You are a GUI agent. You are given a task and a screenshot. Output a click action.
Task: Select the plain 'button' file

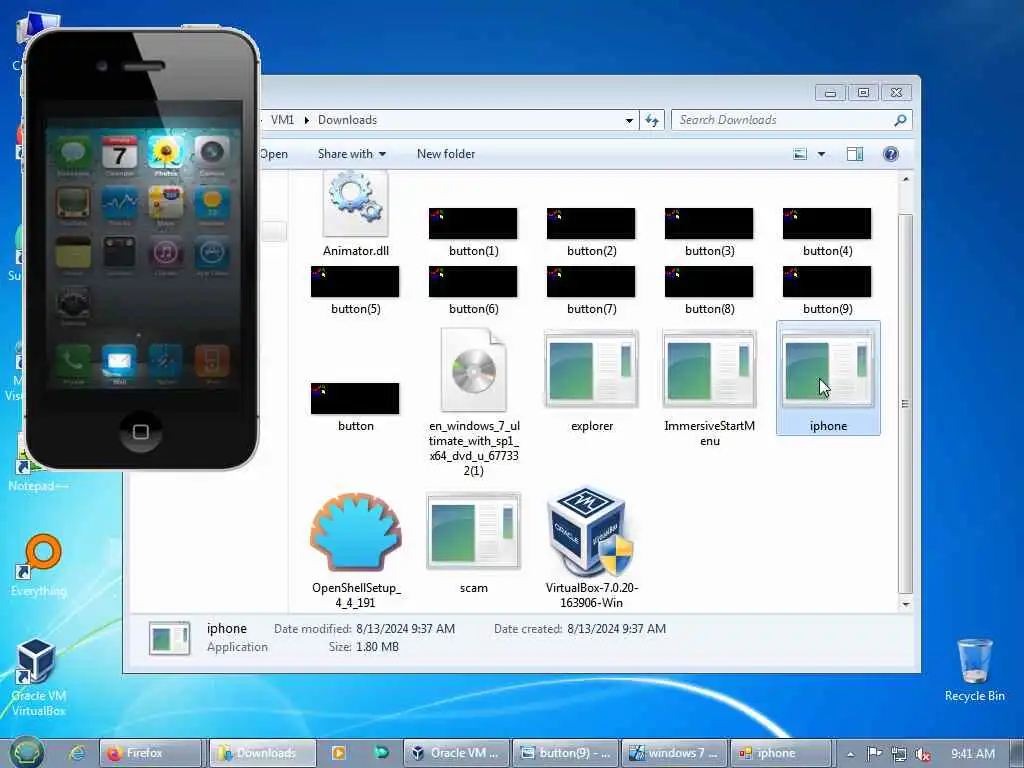tap(355, 406)
